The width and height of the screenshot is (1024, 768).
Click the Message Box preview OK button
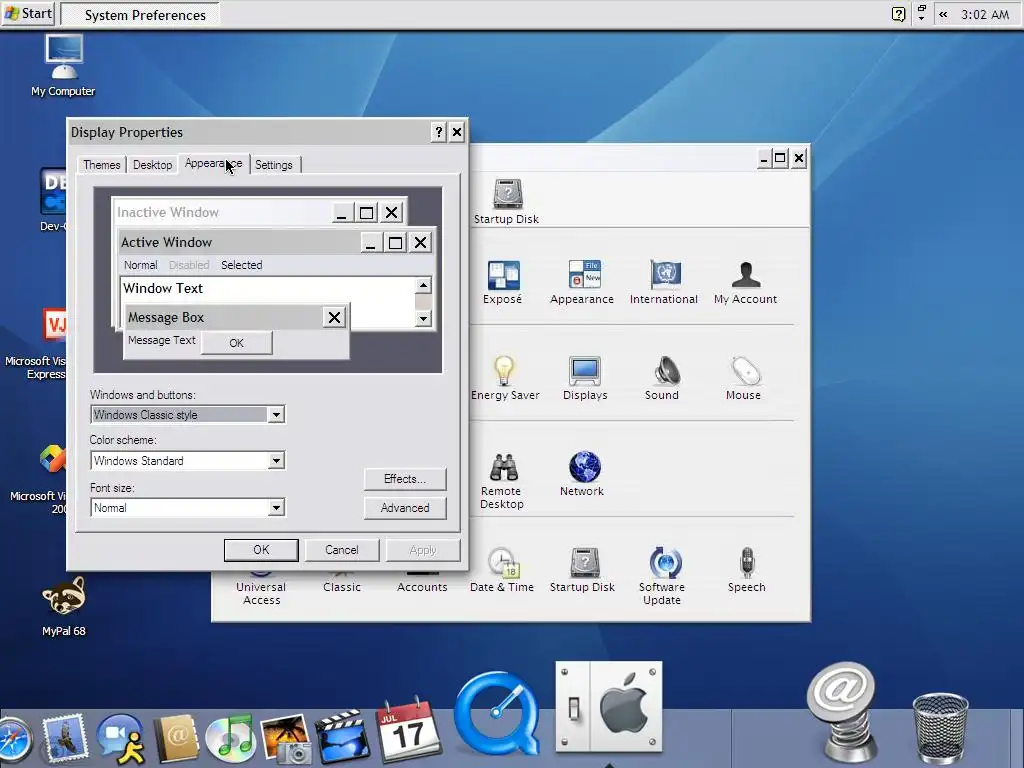tap(236, 343)
